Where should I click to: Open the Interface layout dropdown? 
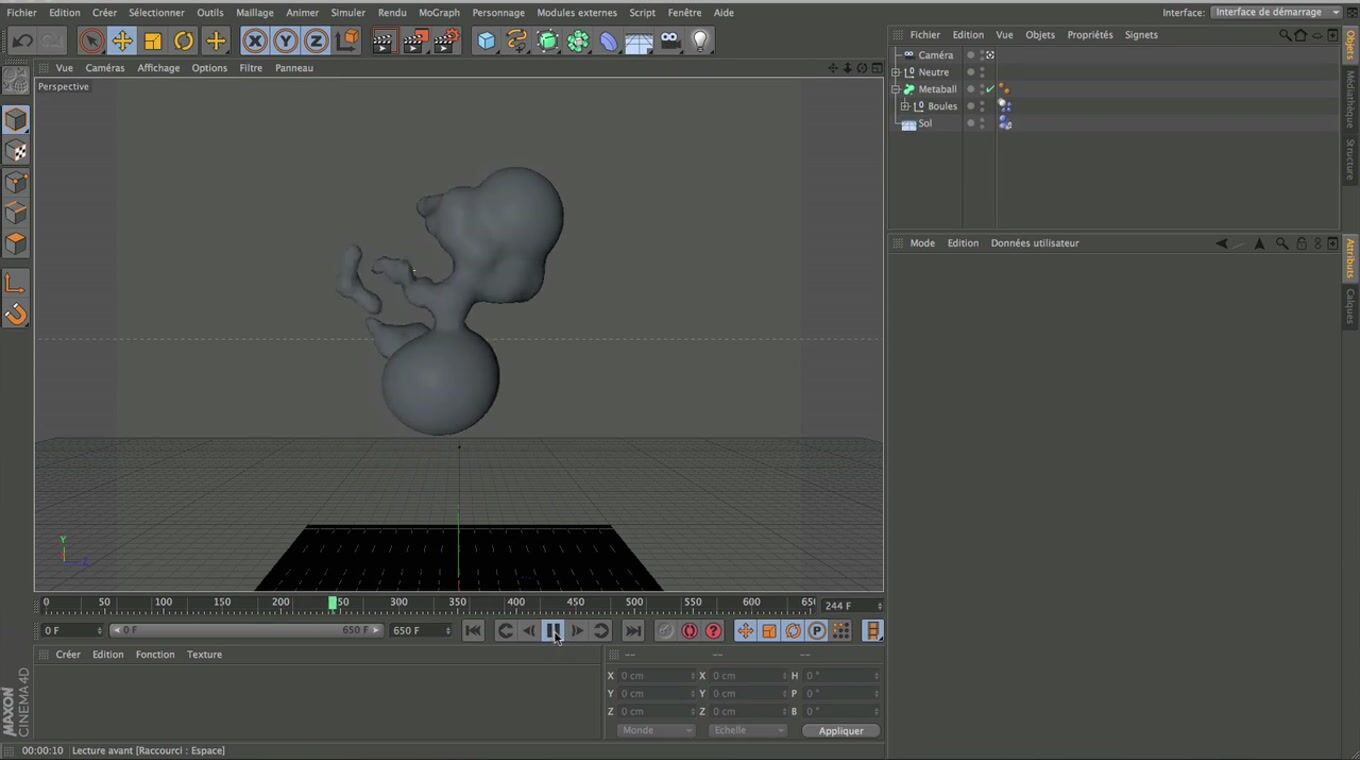point(1276,12)
